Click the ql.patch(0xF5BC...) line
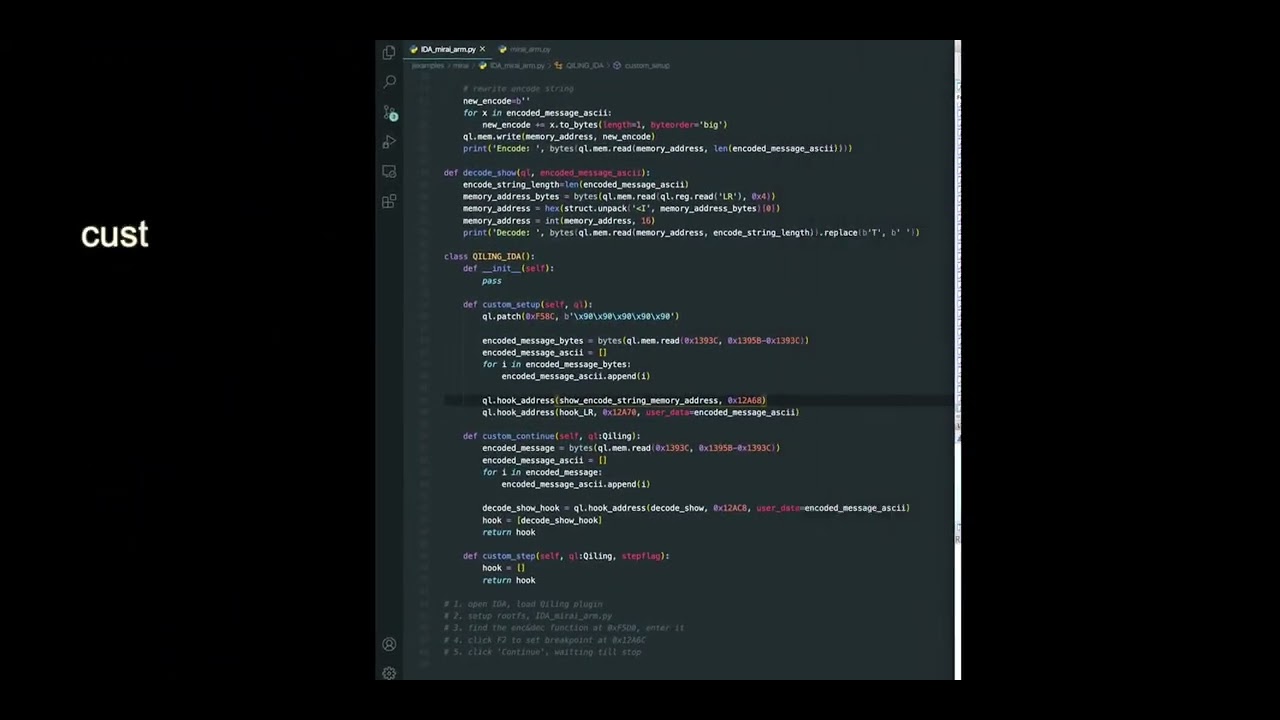1280x720 pixels. (x=580, y=316)
